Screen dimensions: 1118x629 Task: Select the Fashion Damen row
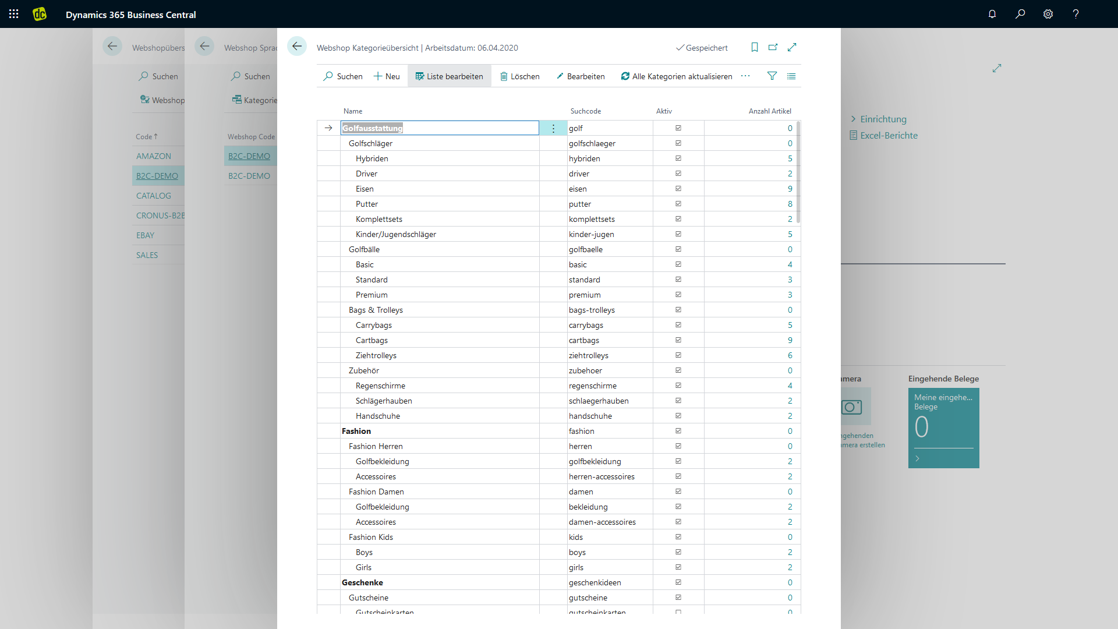pos(558,491)
